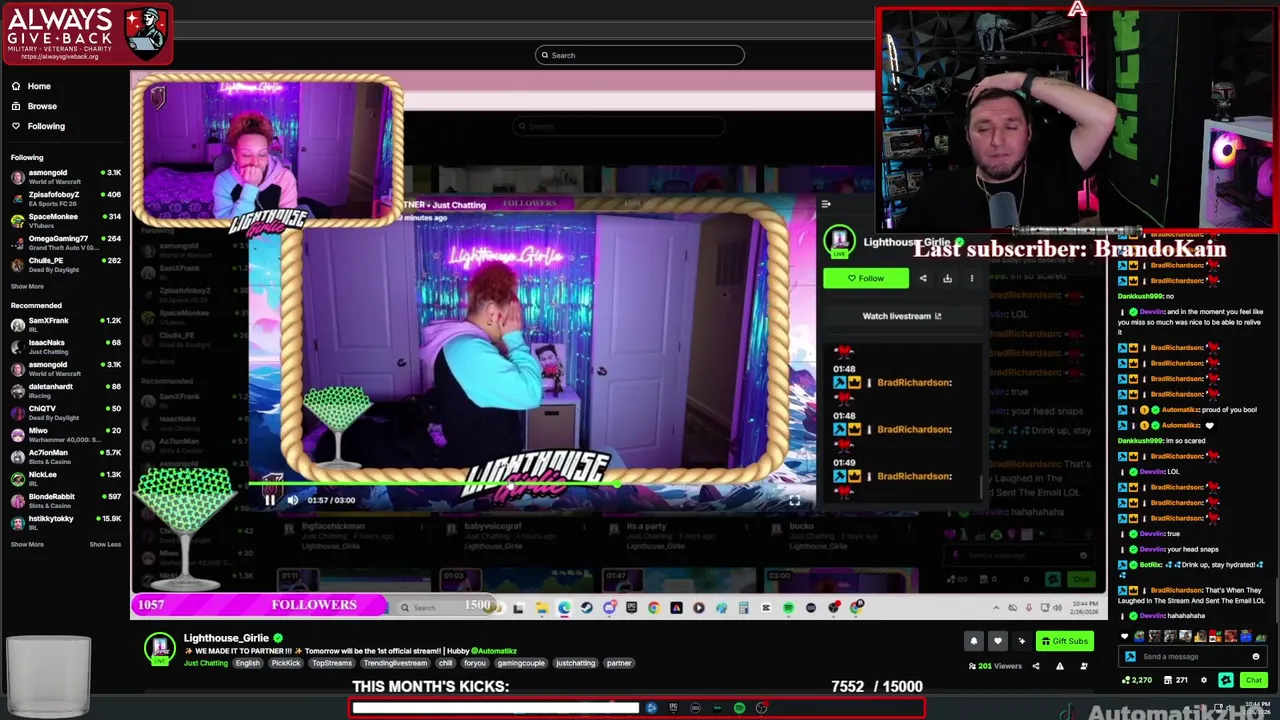Open hstikkytokky recommended channel
The height and width of the screenshot is (720, 1280).
click(x=65, y=523)
